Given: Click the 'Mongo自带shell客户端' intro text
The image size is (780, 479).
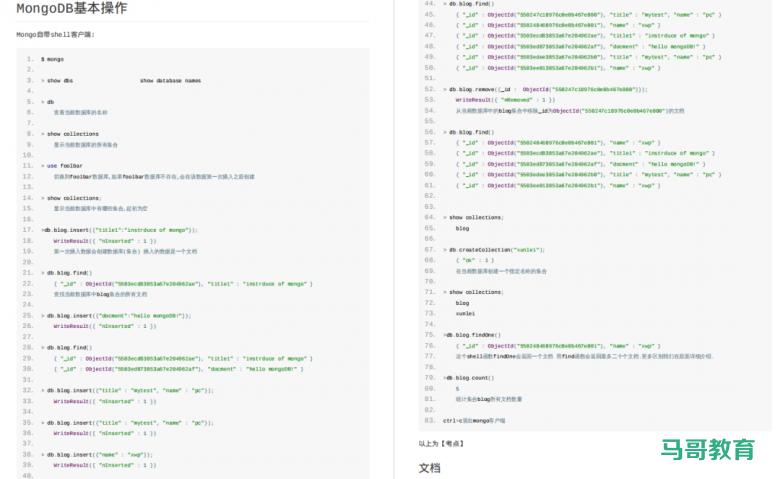Looking at the screenshot, I should (55, 34).
